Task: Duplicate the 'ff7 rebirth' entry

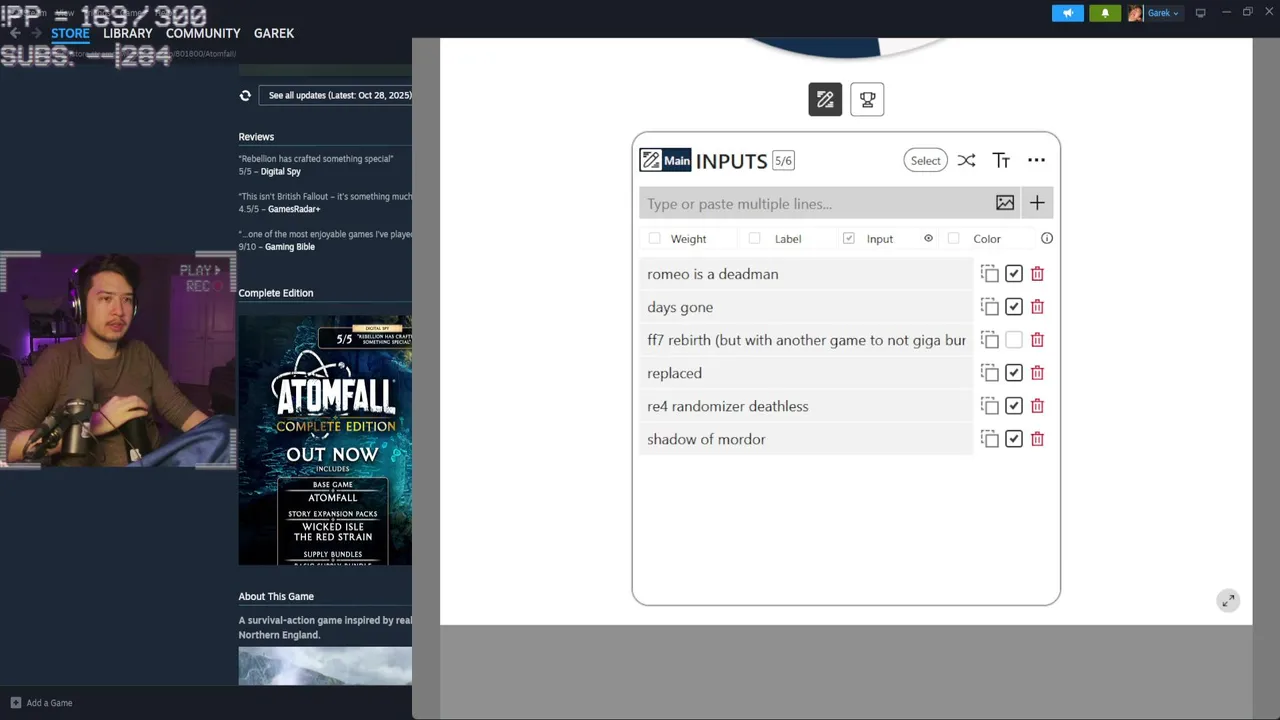Action: pyautogui.click(x=990, y=339)
